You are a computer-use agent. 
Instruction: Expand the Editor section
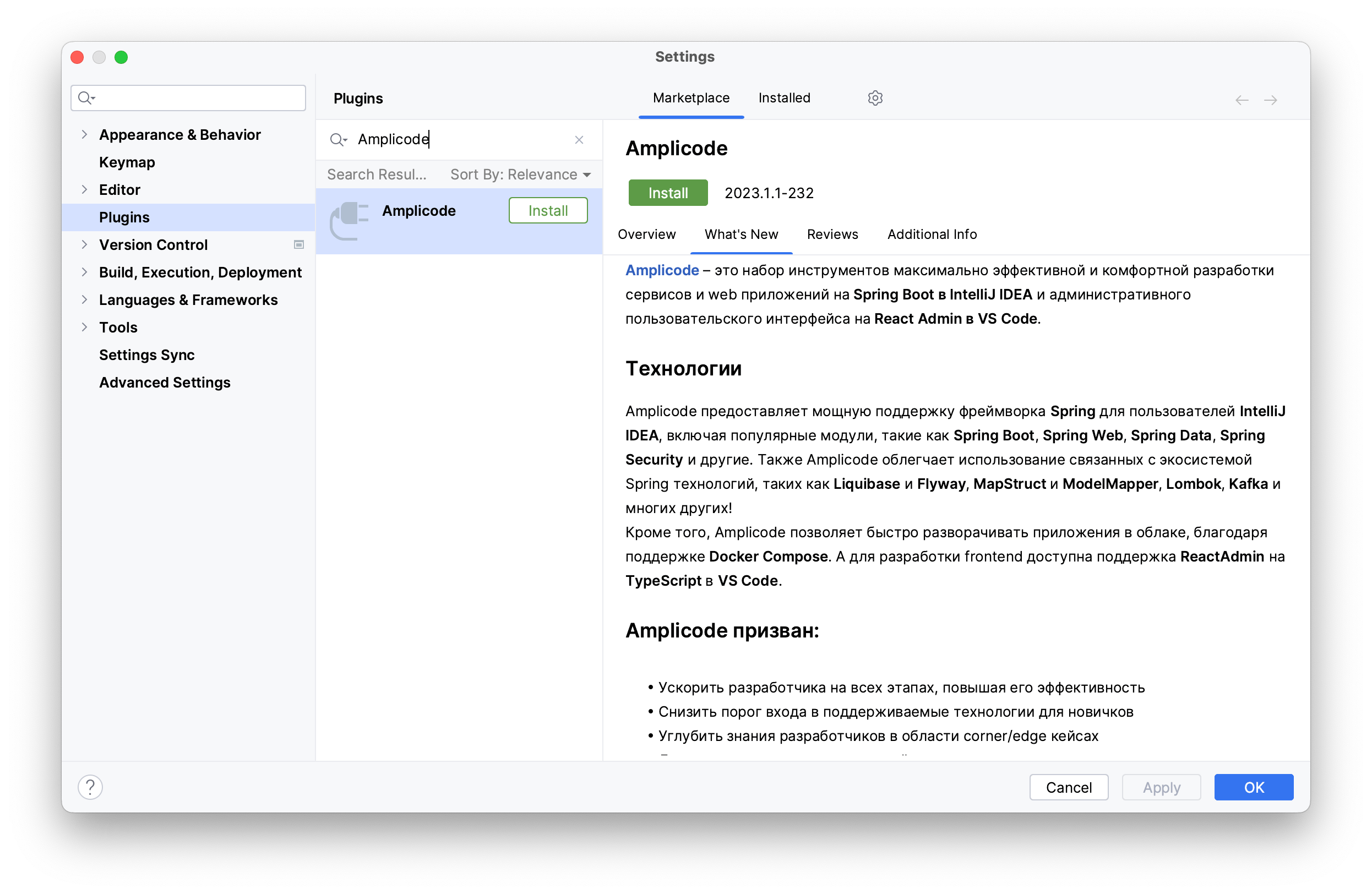click(84, 189)
